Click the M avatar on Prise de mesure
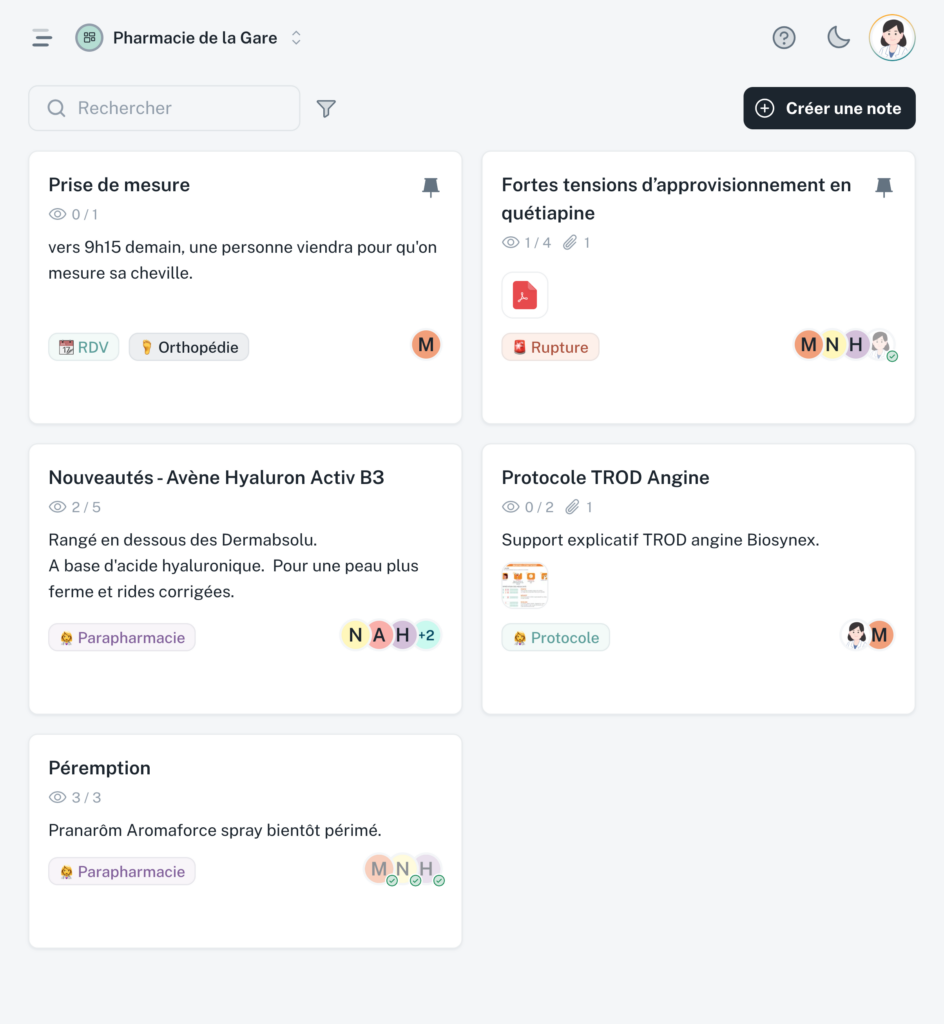Viewport: 944px width, 1024px height. 426,345
